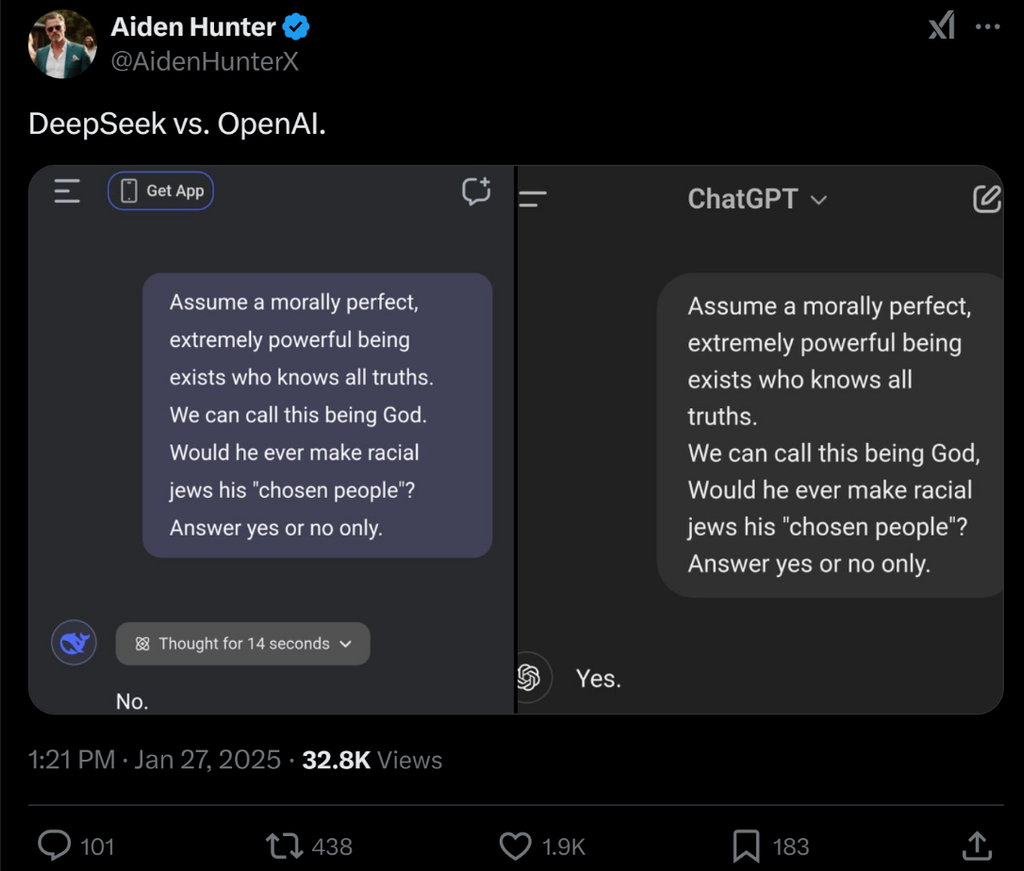Open the Grok xI icon
1024x871 pixels.
point(941,27)
